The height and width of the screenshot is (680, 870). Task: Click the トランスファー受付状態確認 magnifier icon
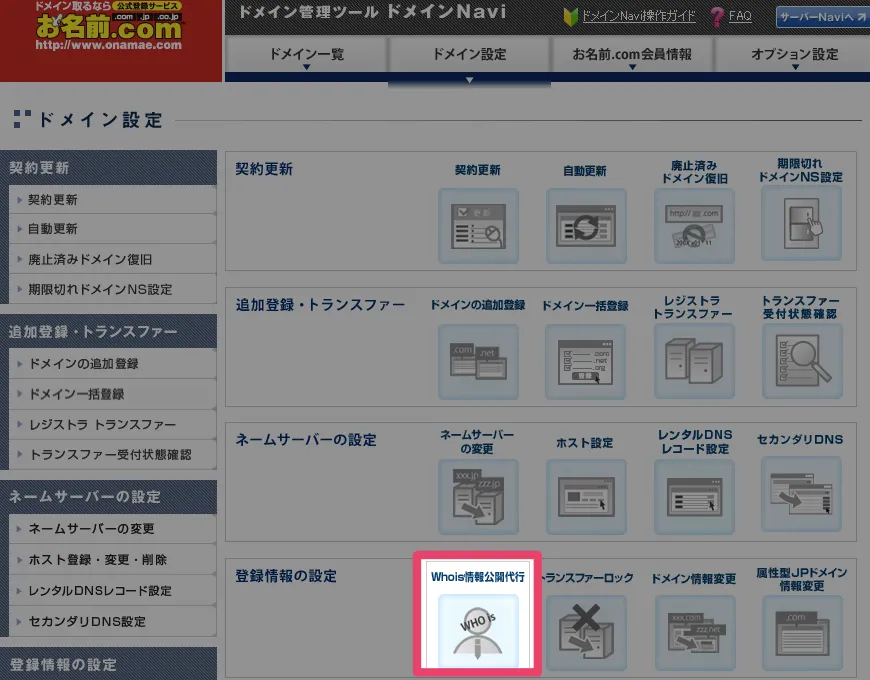tap(802, 360)
